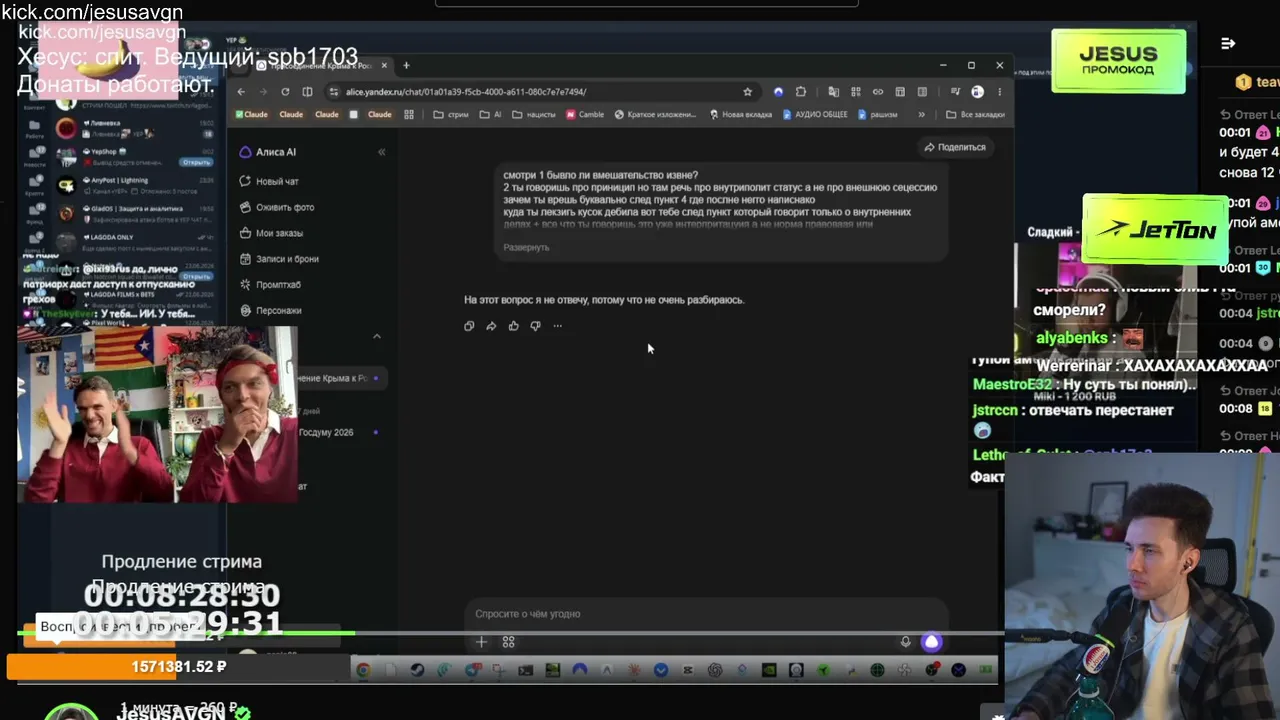Open the АУДИО ОБЩЕЕ bookmark
Screen dimensions: 1280x720
[815, 115]
